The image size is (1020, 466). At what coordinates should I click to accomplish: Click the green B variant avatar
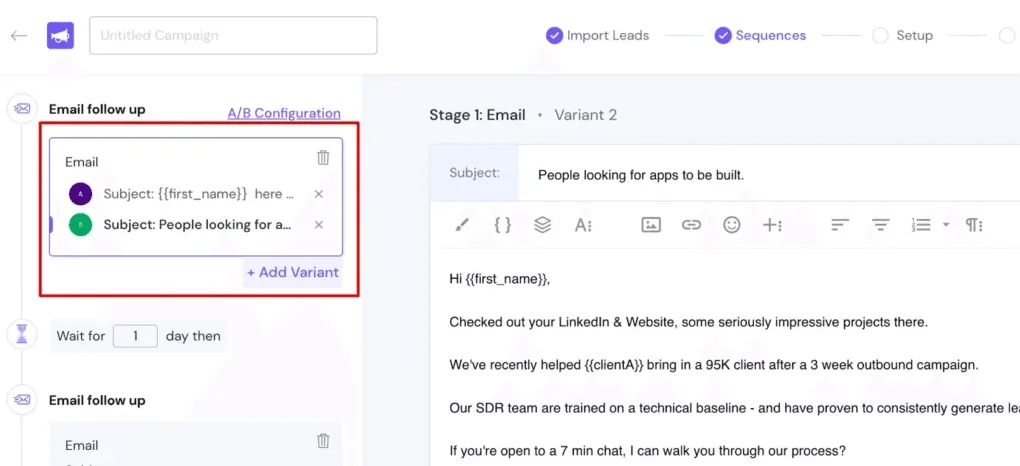80,225
